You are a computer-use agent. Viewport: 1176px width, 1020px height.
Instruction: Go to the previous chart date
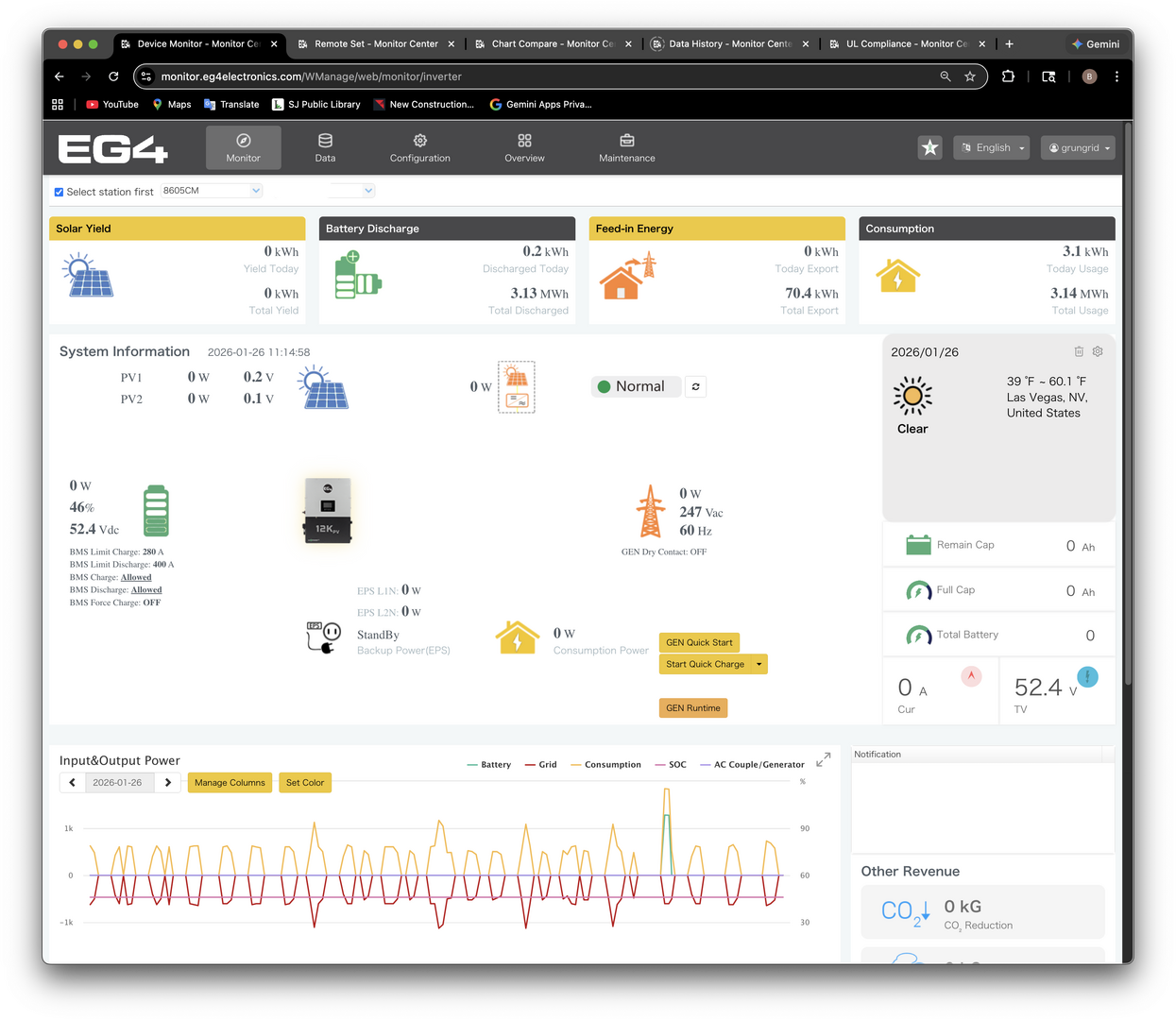(x=73, y=783)
